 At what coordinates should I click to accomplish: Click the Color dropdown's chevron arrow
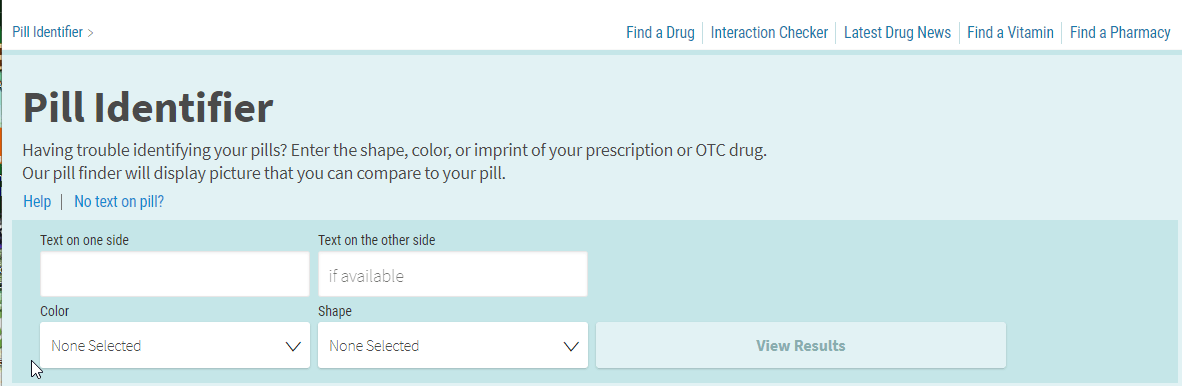pyautogui.click(x=293, y=346)
